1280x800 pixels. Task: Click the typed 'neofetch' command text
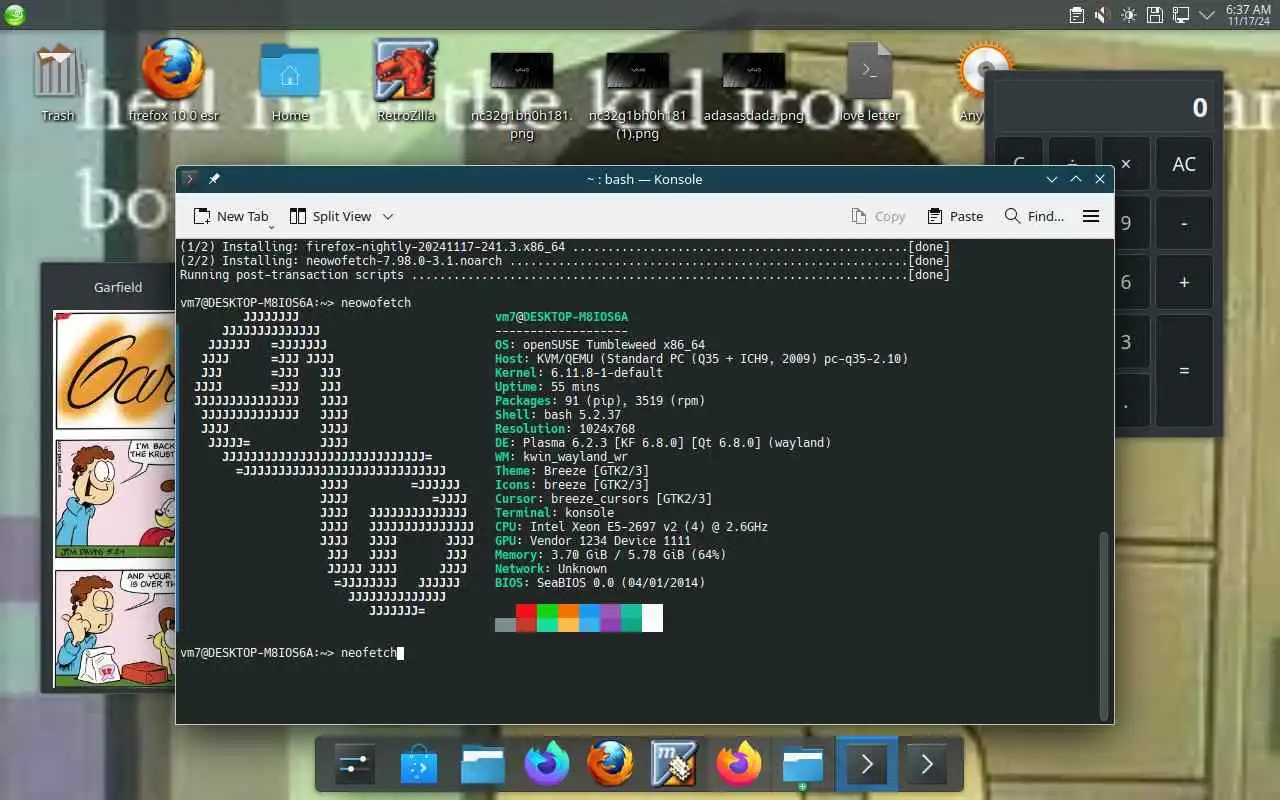tap(368, 653)
